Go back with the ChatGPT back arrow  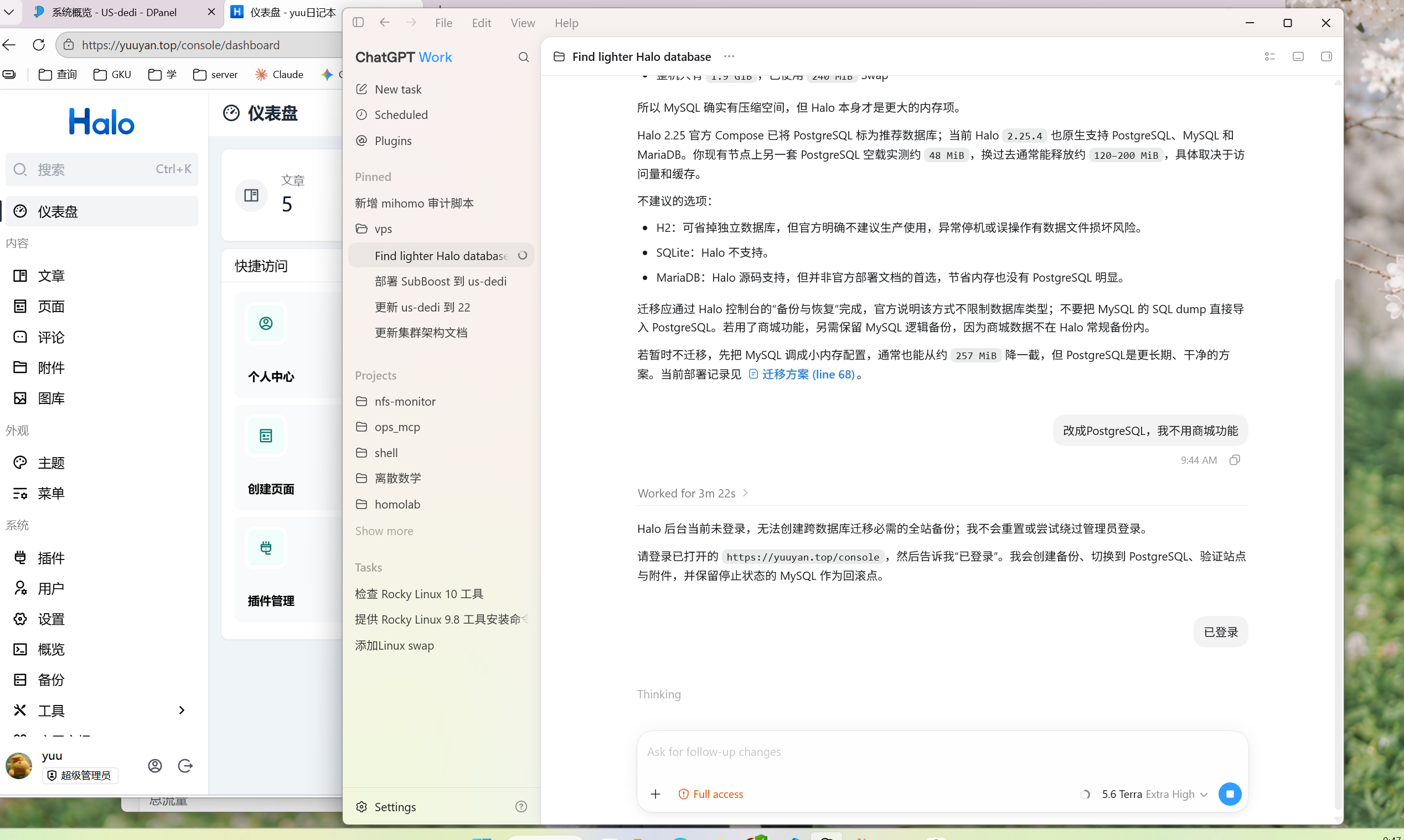click(385, 23)
